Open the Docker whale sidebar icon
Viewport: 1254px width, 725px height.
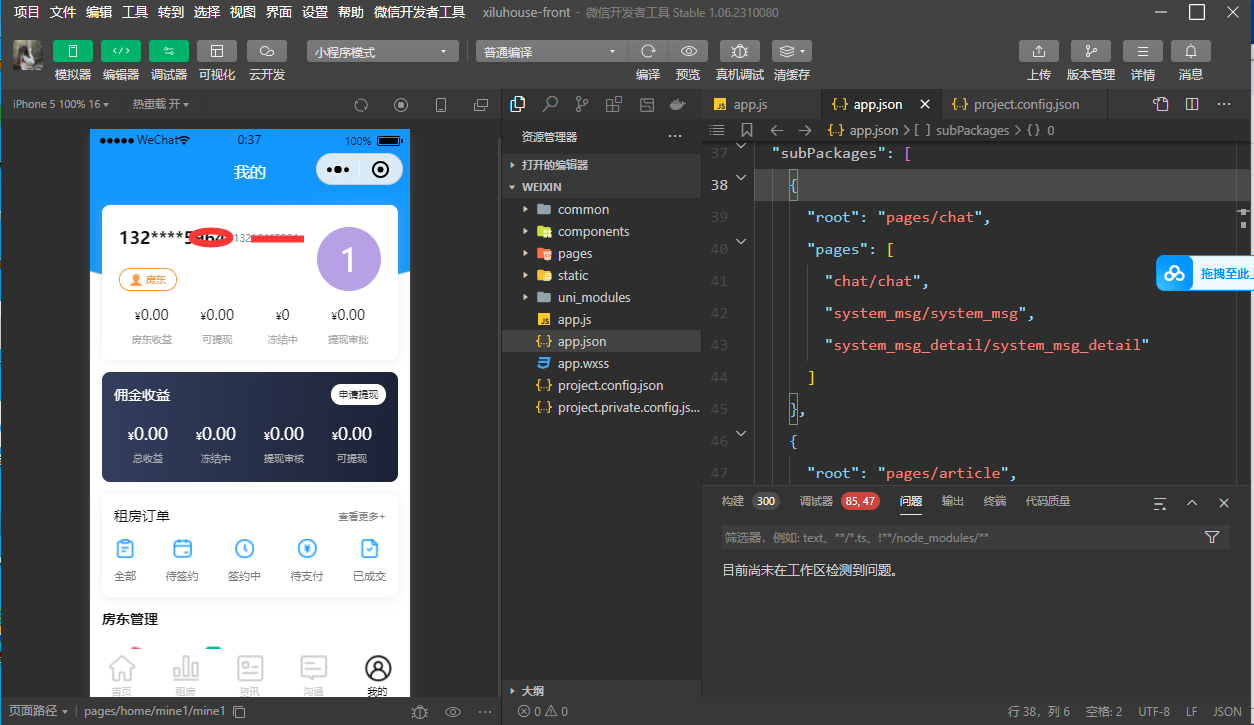point(678,104)
